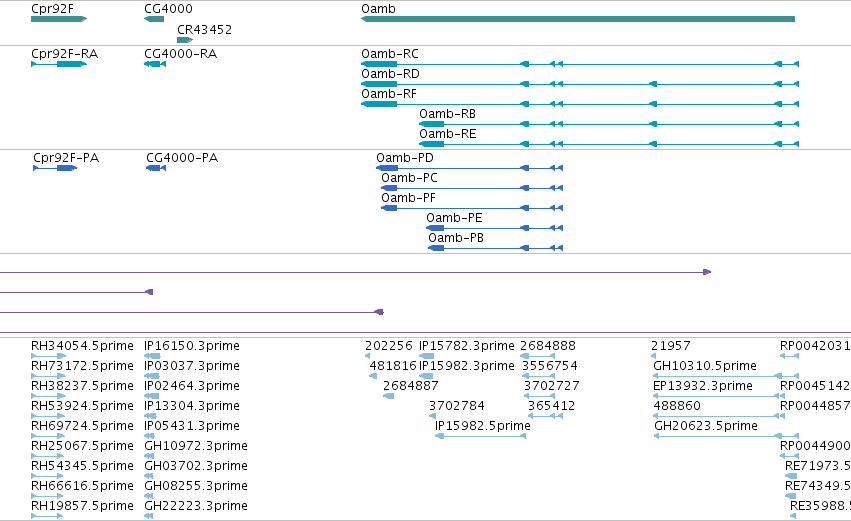Click the 3702784 feature label

[x=456, y=406]
